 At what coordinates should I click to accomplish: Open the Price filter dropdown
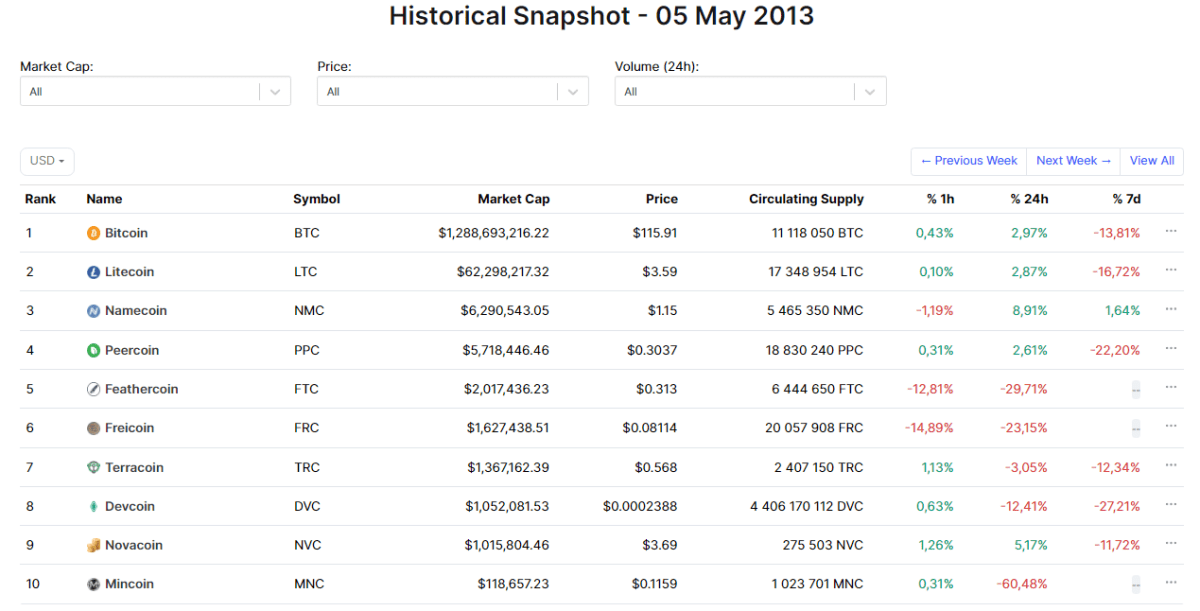pyautogui.click(x=452, y=90)
